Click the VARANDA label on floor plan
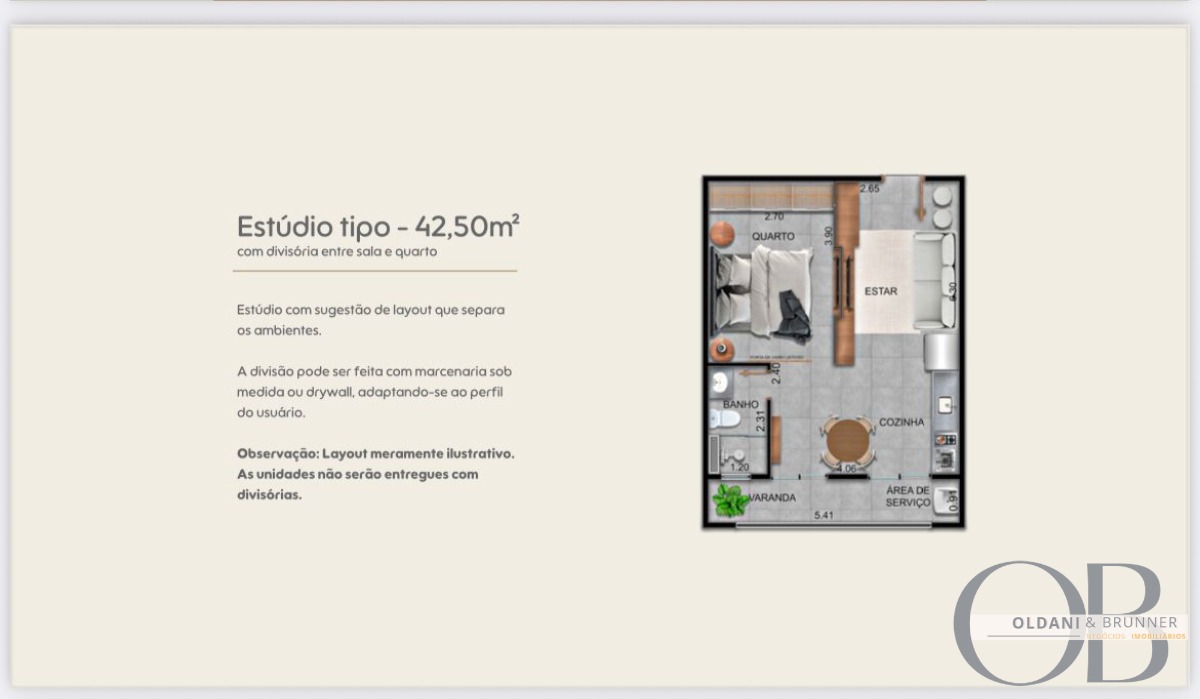 (773, 497)
